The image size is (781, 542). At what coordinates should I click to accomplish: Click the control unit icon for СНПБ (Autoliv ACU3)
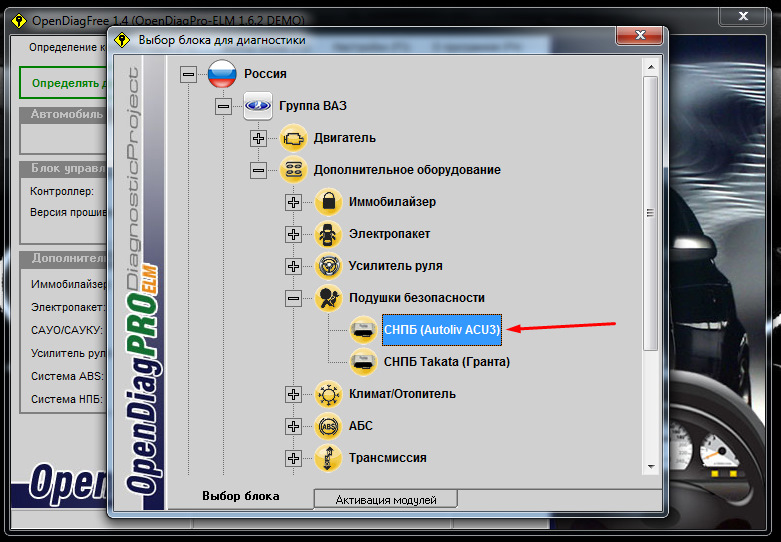363,330
